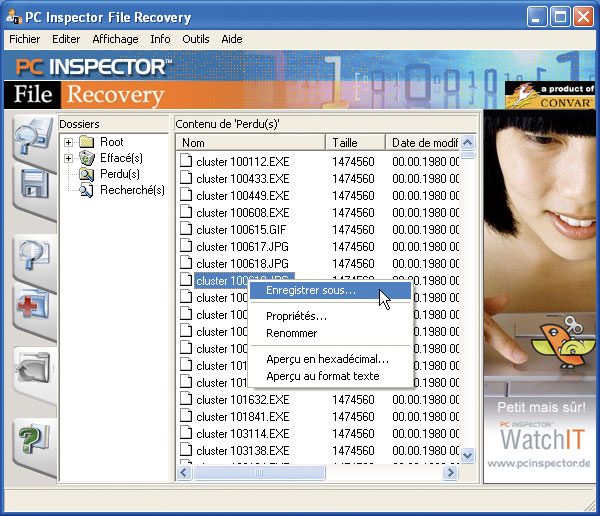Select file name cluster 100617.JPG
Screen dimensions: 600x516
242,247
